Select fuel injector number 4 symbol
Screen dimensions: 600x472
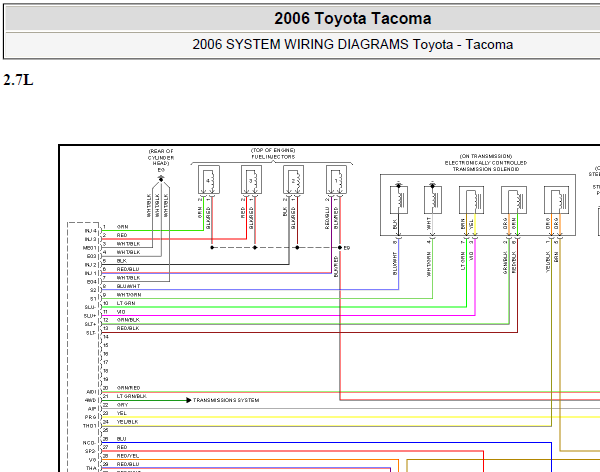[209, 180]
